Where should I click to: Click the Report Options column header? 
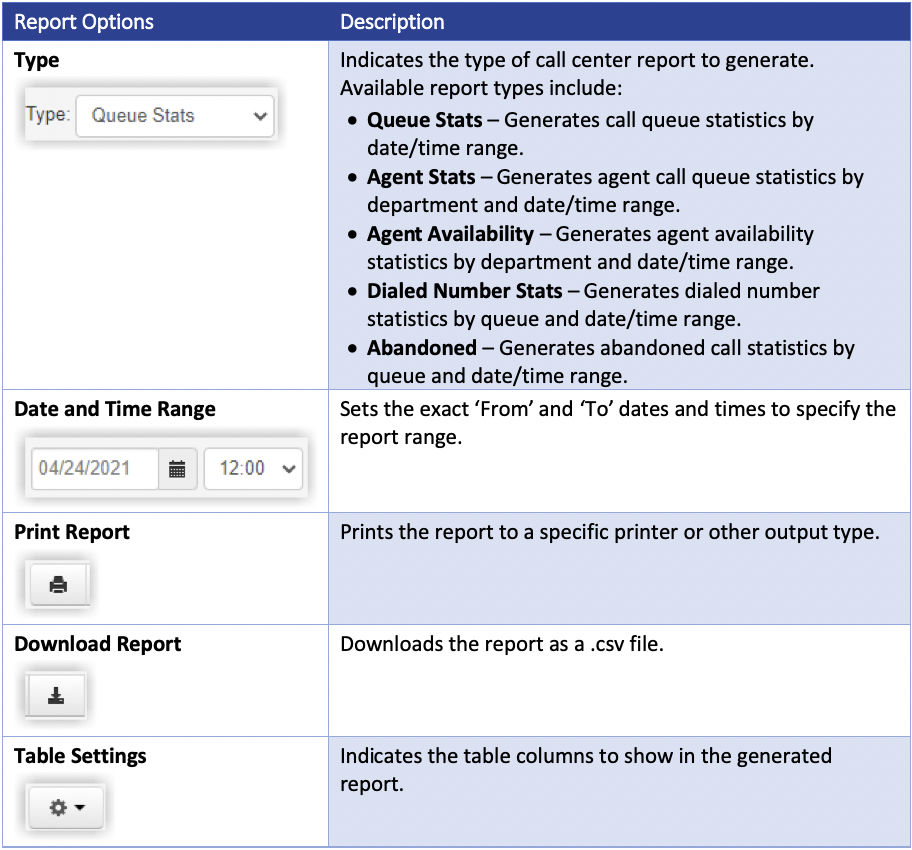click(x=84, y=21)
